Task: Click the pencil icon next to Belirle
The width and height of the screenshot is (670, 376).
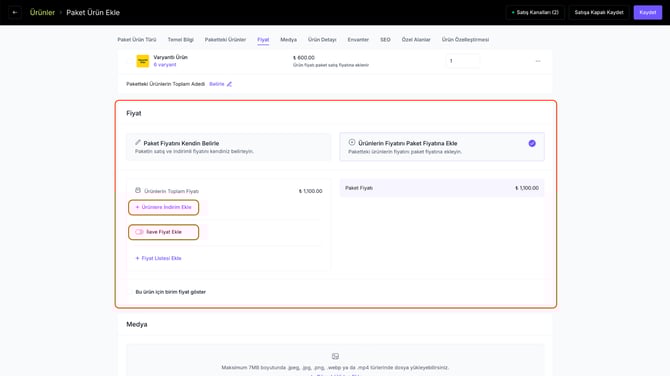Action: click(229, 84)
